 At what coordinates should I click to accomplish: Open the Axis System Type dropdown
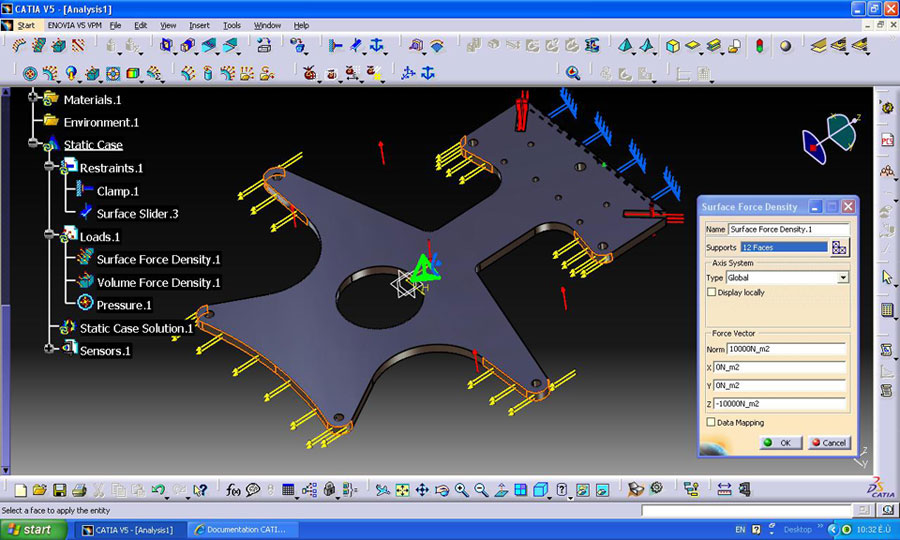point(843,278)
